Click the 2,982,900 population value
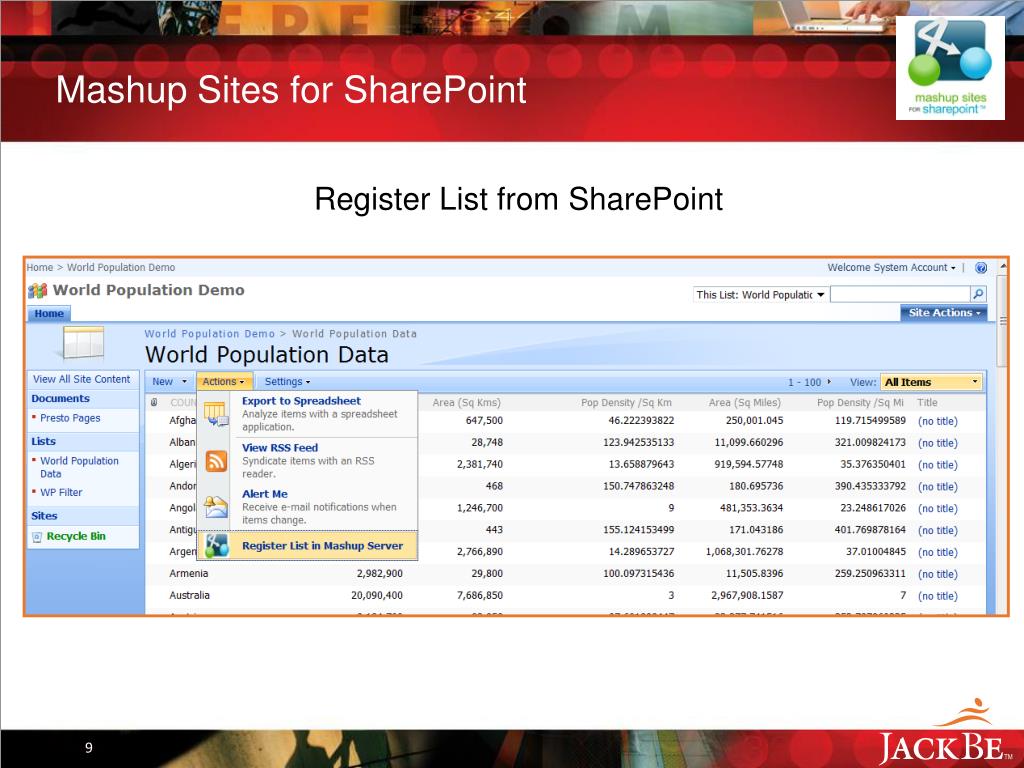1024x768 pixels. click(x=379, y=573)
